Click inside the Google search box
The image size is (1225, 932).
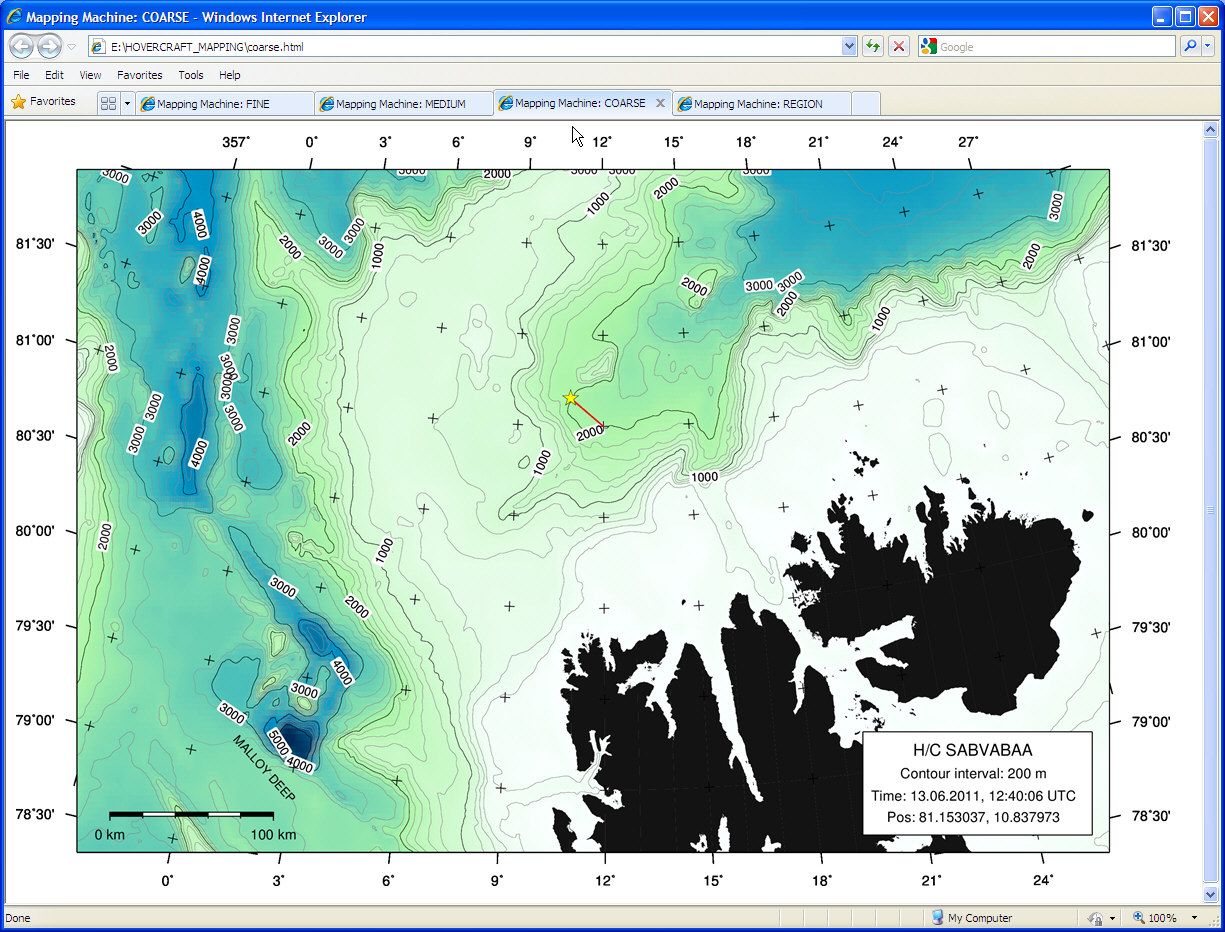pyautogui.click(x=1050, y=46)
